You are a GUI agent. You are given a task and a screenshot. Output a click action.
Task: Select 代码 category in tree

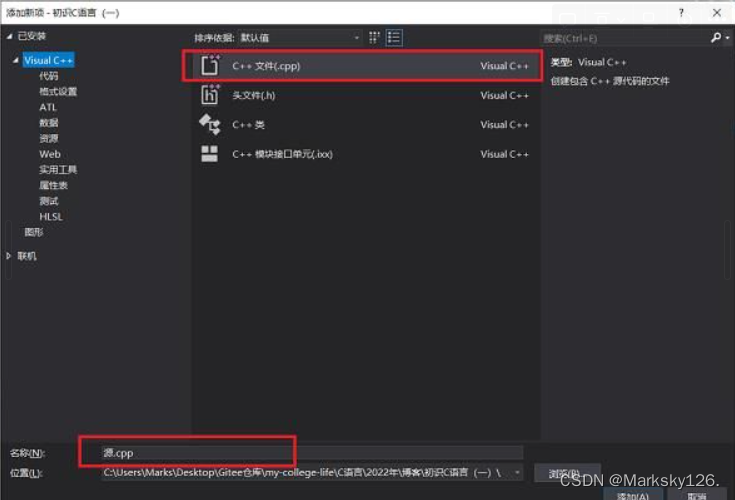coord(49,76)
